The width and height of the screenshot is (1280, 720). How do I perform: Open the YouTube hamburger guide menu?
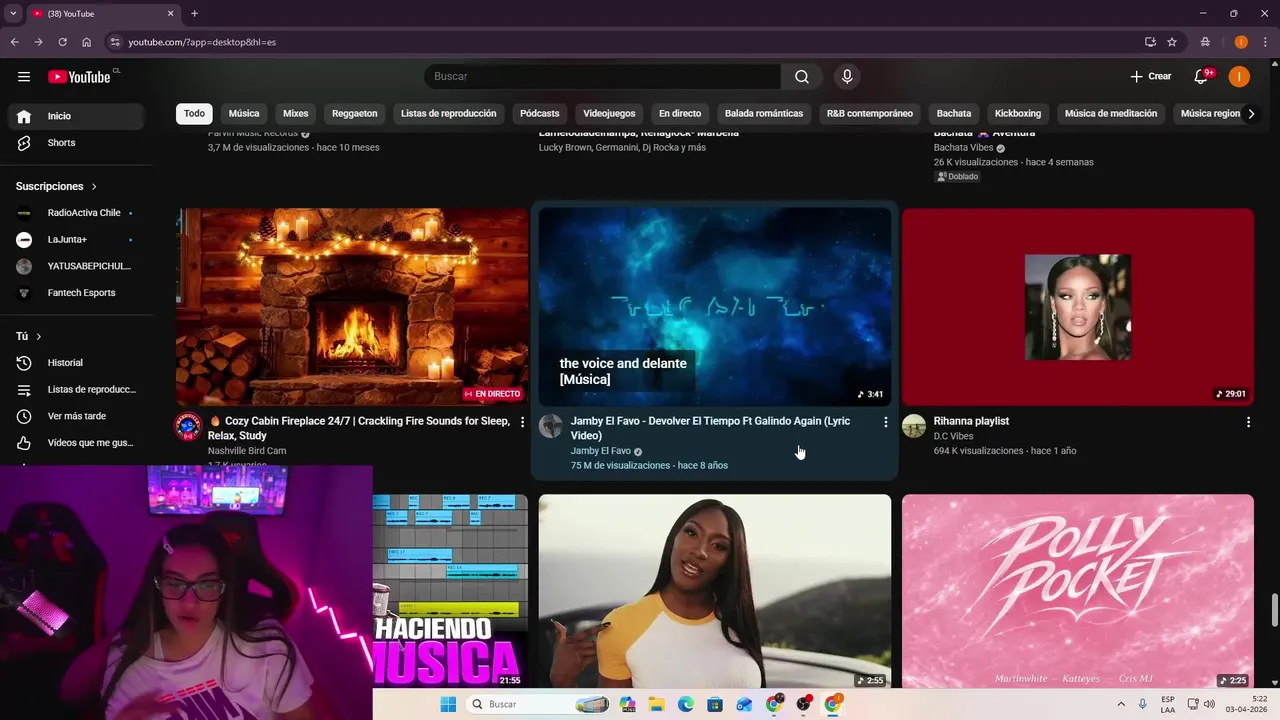tap(24, 77)
